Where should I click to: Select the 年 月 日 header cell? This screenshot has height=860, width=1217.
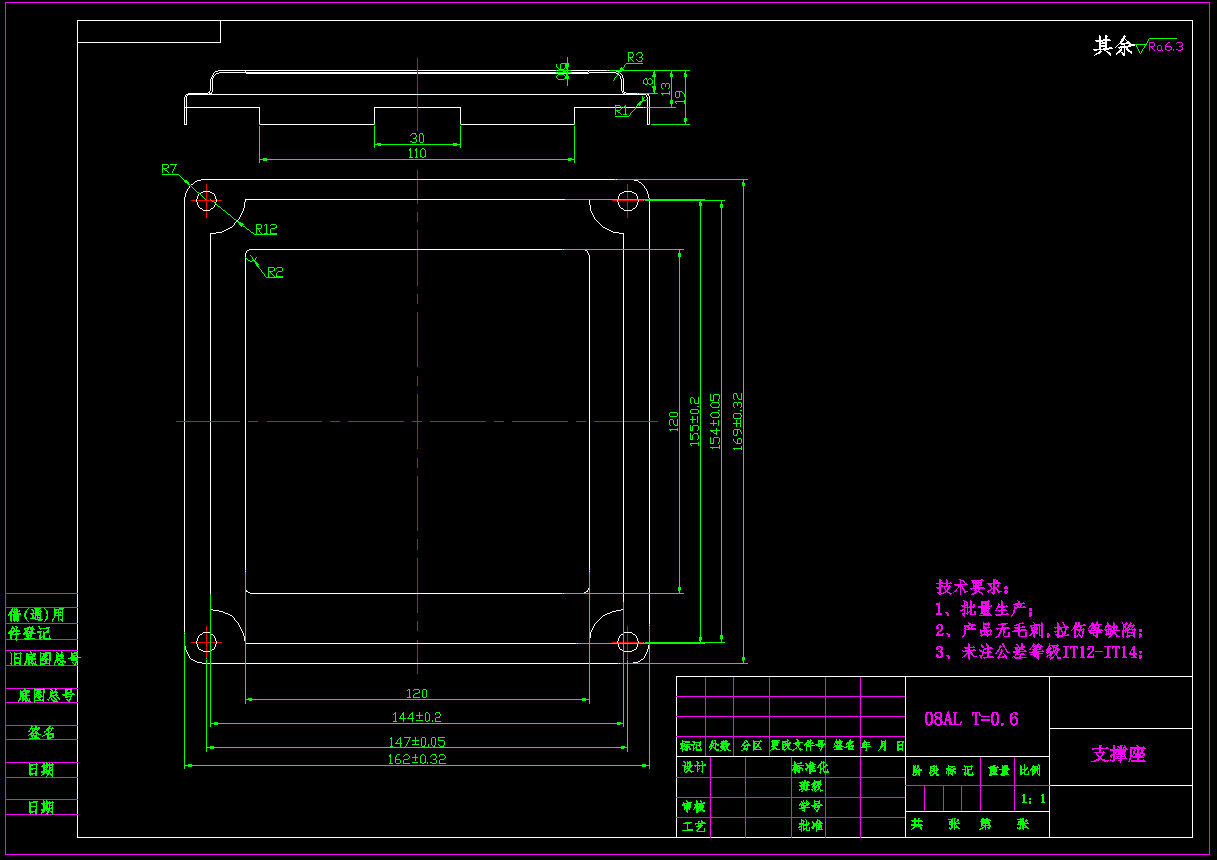click(x=883, y=746)
